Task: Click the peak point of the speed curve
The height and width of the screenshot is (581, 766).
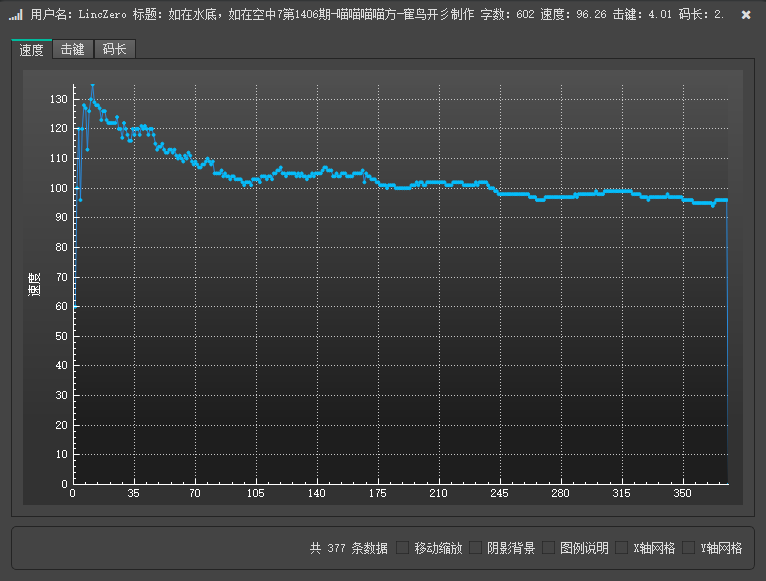Action: [x=93, y=86]
